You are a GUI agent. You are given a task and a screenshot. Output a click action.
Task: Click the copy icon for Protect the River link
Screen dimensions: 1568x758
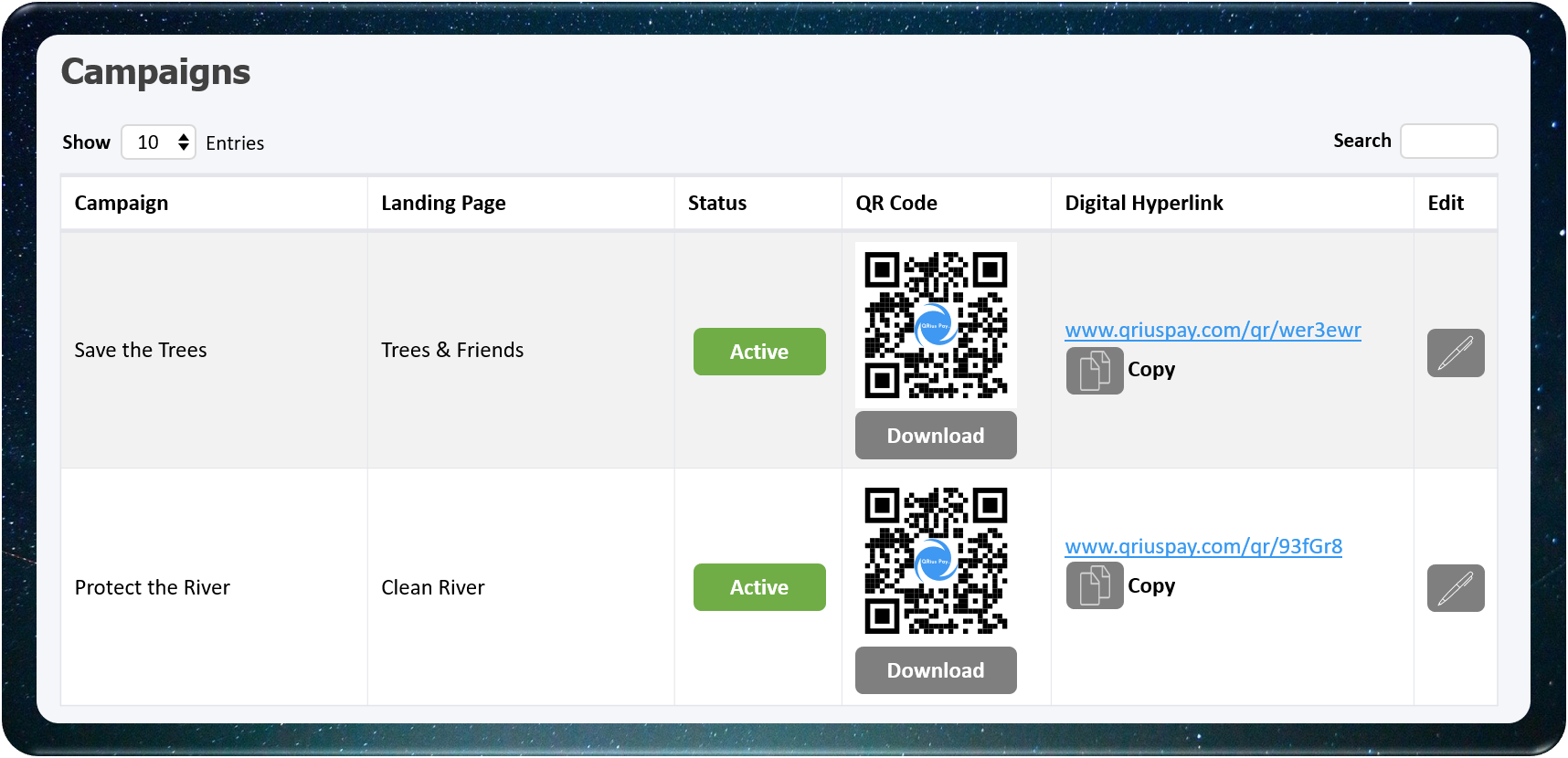(x=1095, y=586)
